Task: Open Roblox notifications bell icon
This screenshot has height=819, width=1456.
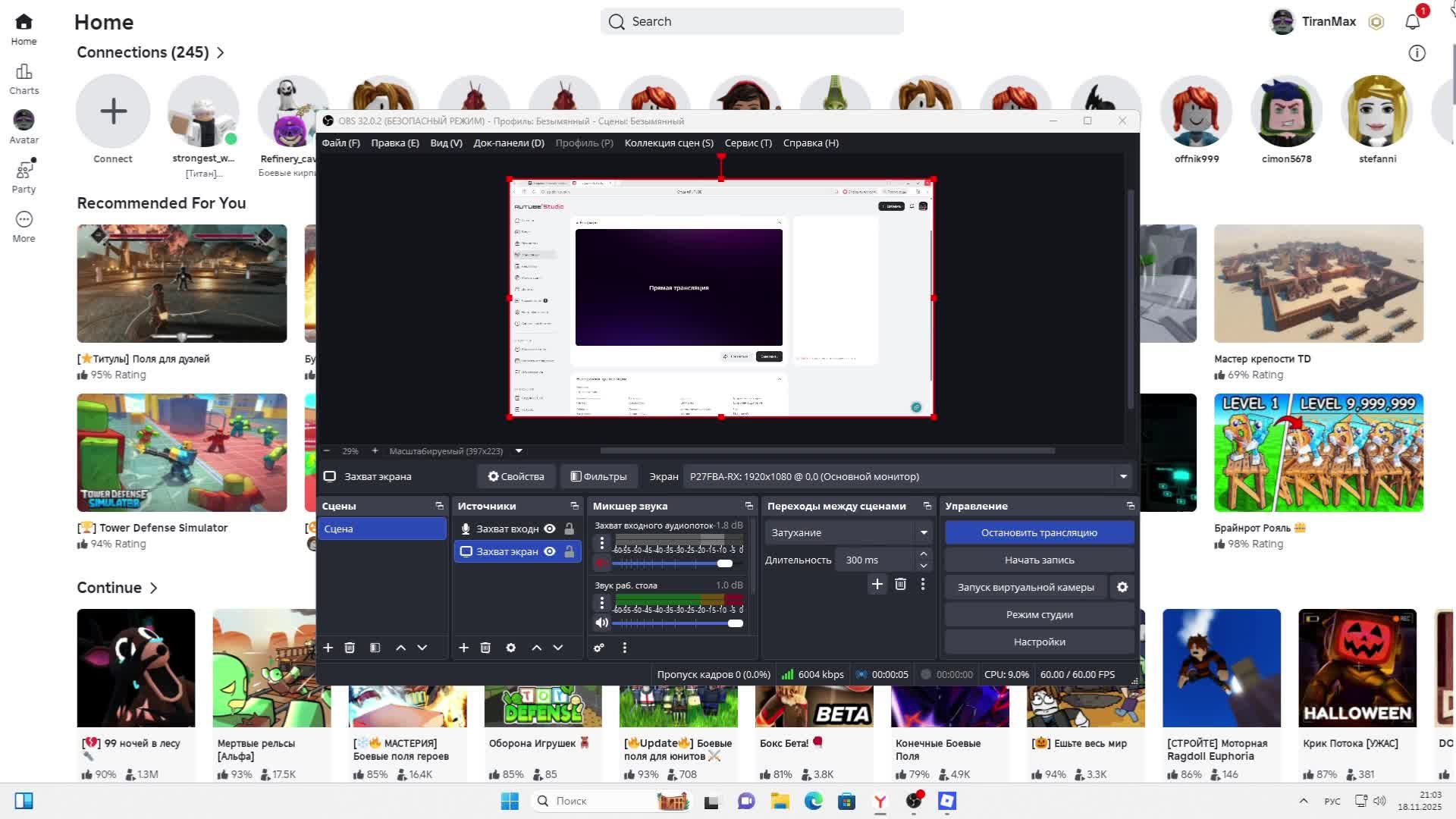Action: click(x=1412, y=22)
